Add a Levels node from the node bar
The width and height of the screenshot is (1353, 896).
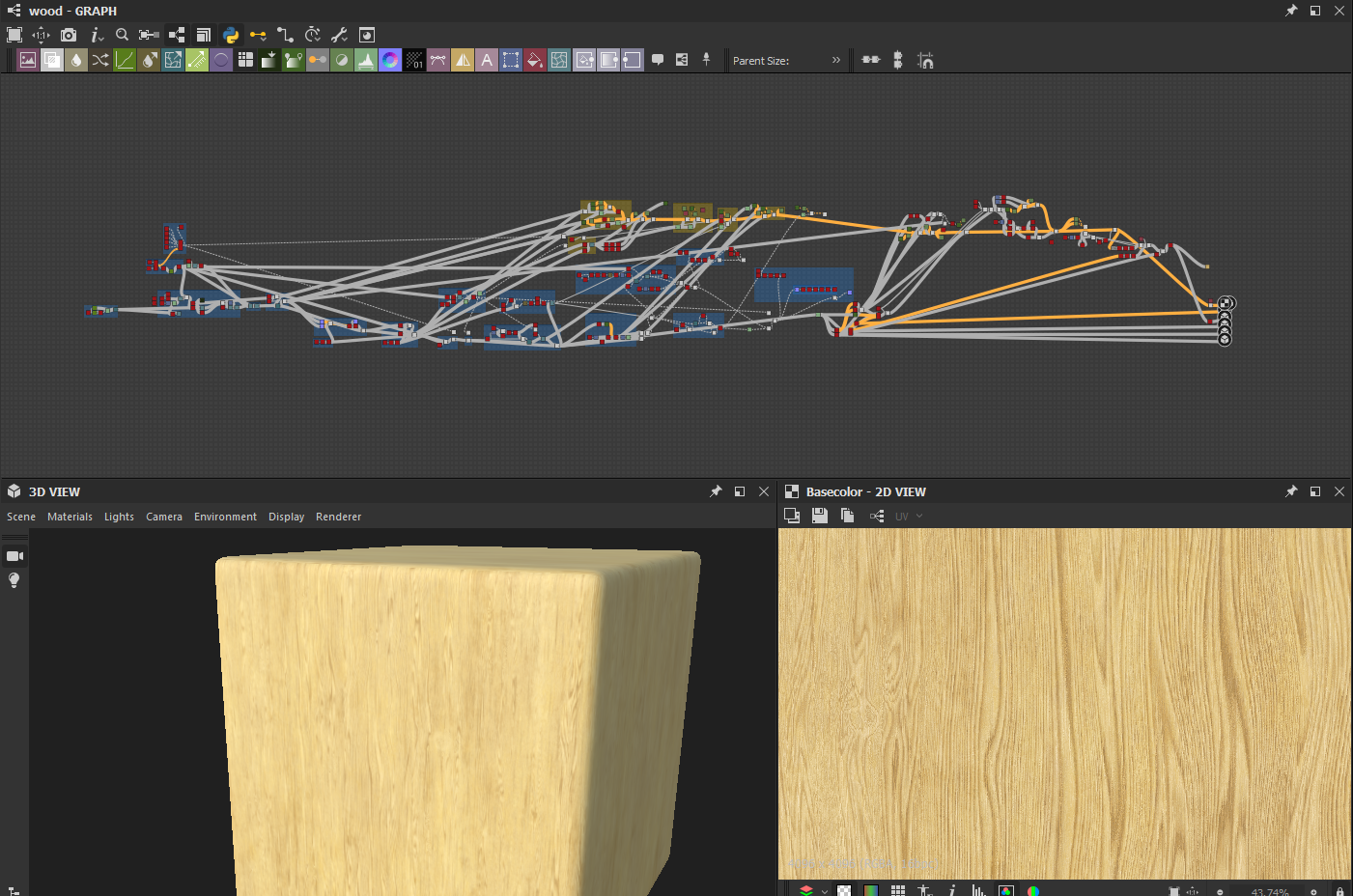coord(366,60)
